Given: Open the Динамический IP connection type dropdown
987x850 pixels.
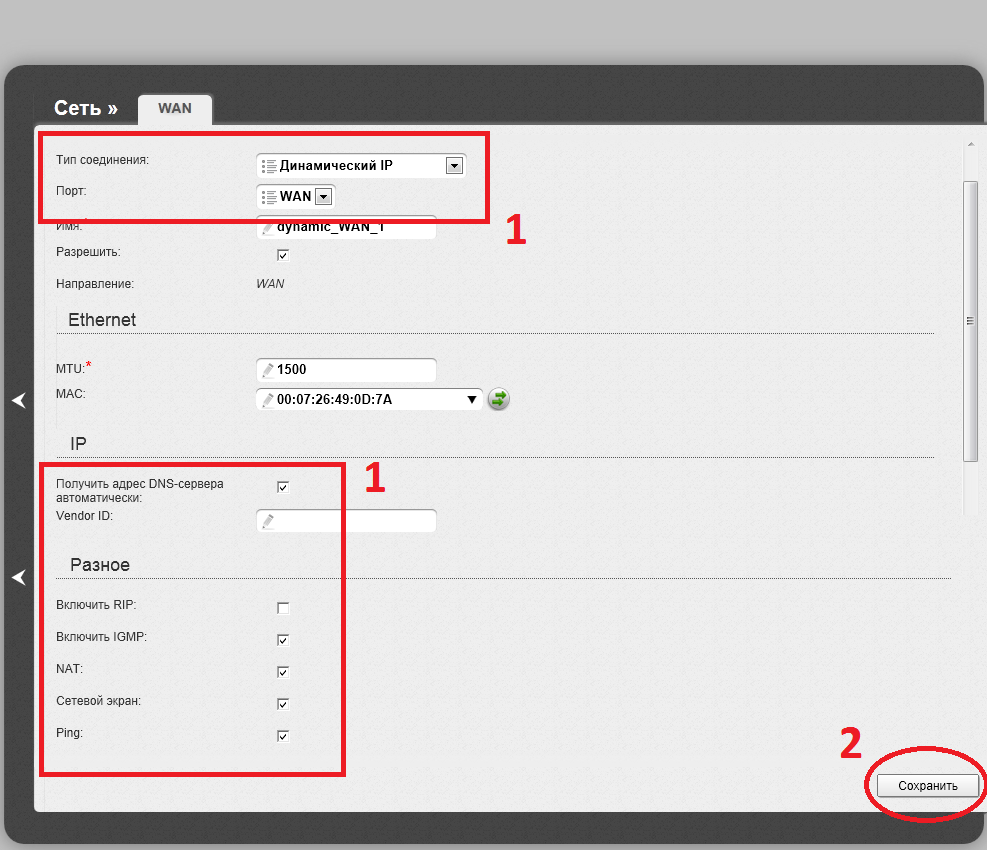Looking at the screenshot, I should [454, 166].
